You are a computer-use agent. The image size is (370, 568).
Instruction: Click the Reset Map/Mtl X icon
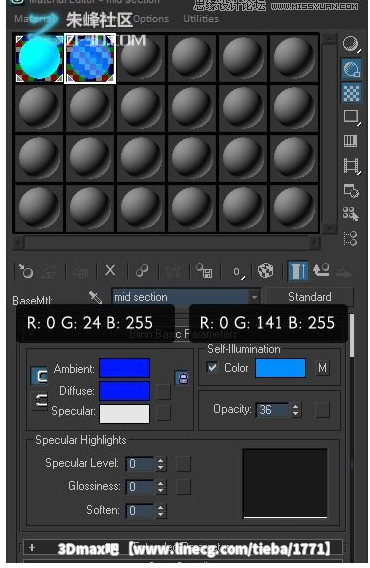110,270
